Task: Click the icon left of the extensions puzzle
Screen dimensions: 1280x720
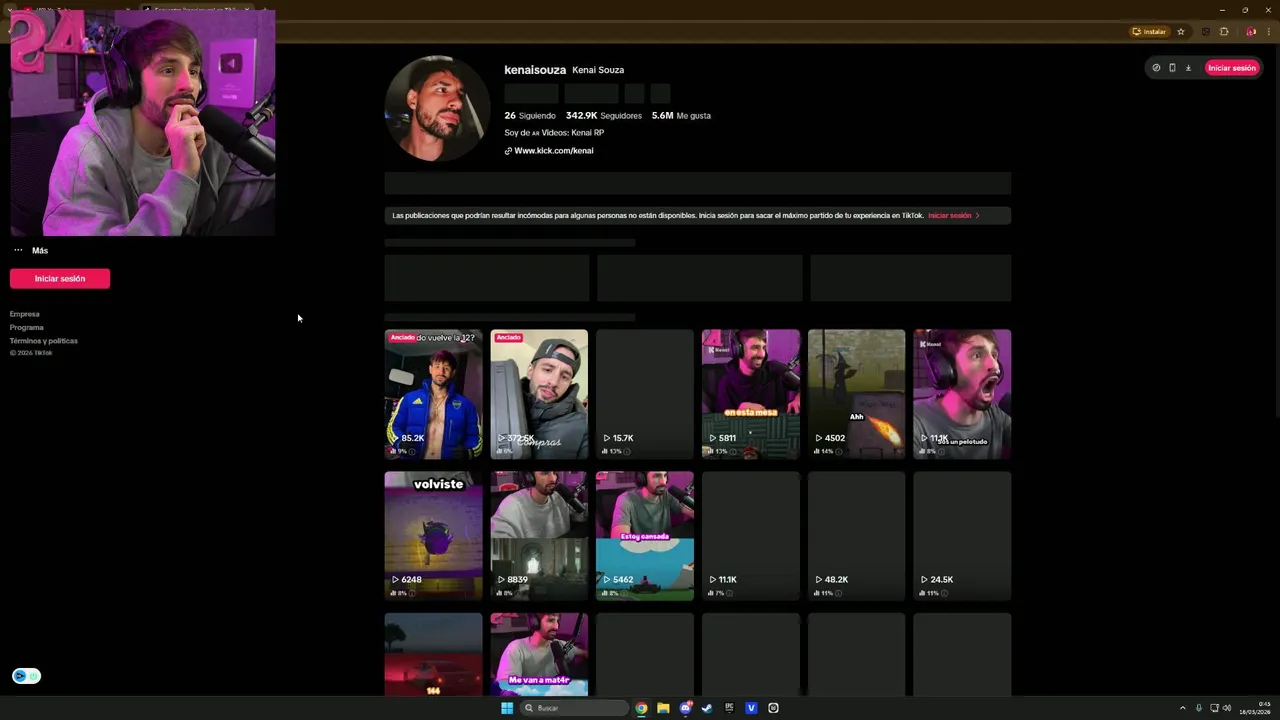Action: pyautogui.click(x=1205, y=31)
